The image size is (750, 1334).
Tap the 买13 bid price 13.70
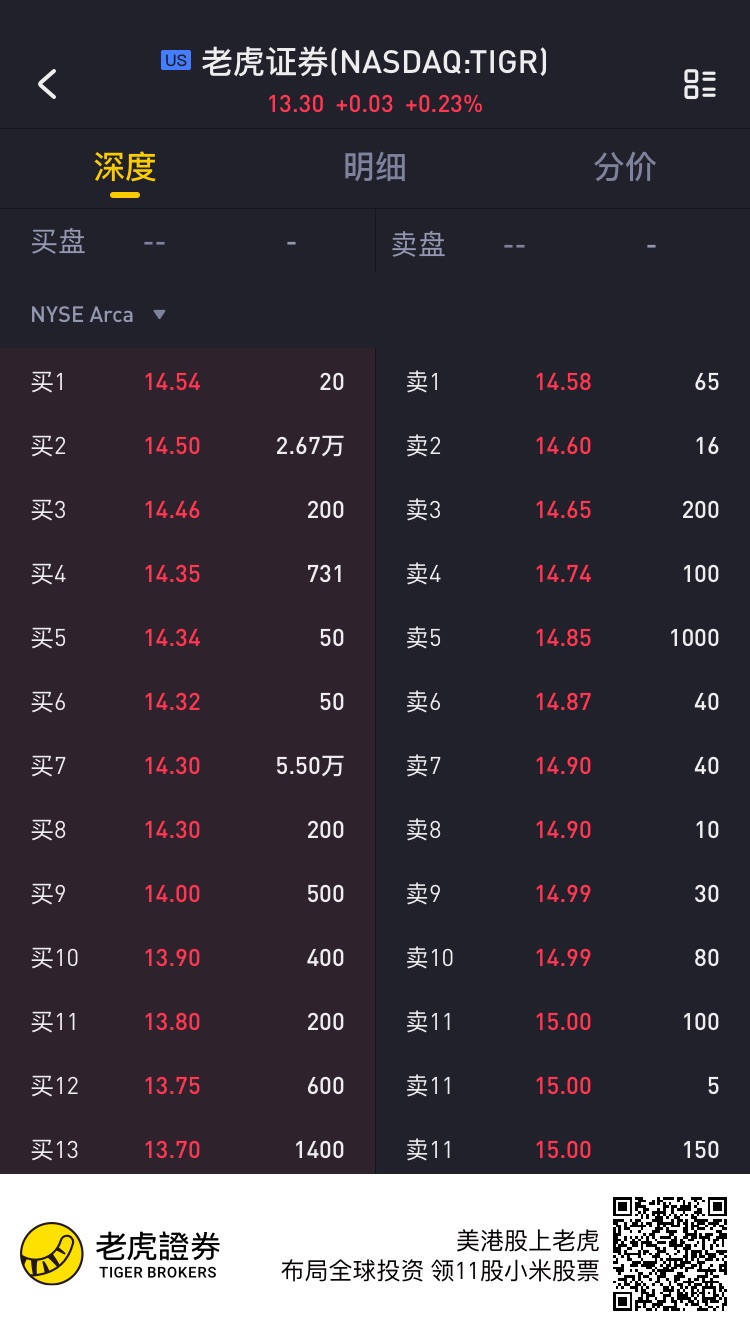[172, 1150]
